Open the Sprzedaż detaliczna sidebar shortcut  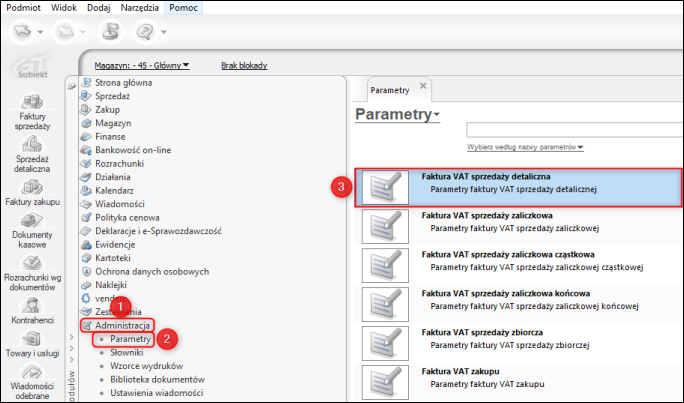click(x=32, y=154)
